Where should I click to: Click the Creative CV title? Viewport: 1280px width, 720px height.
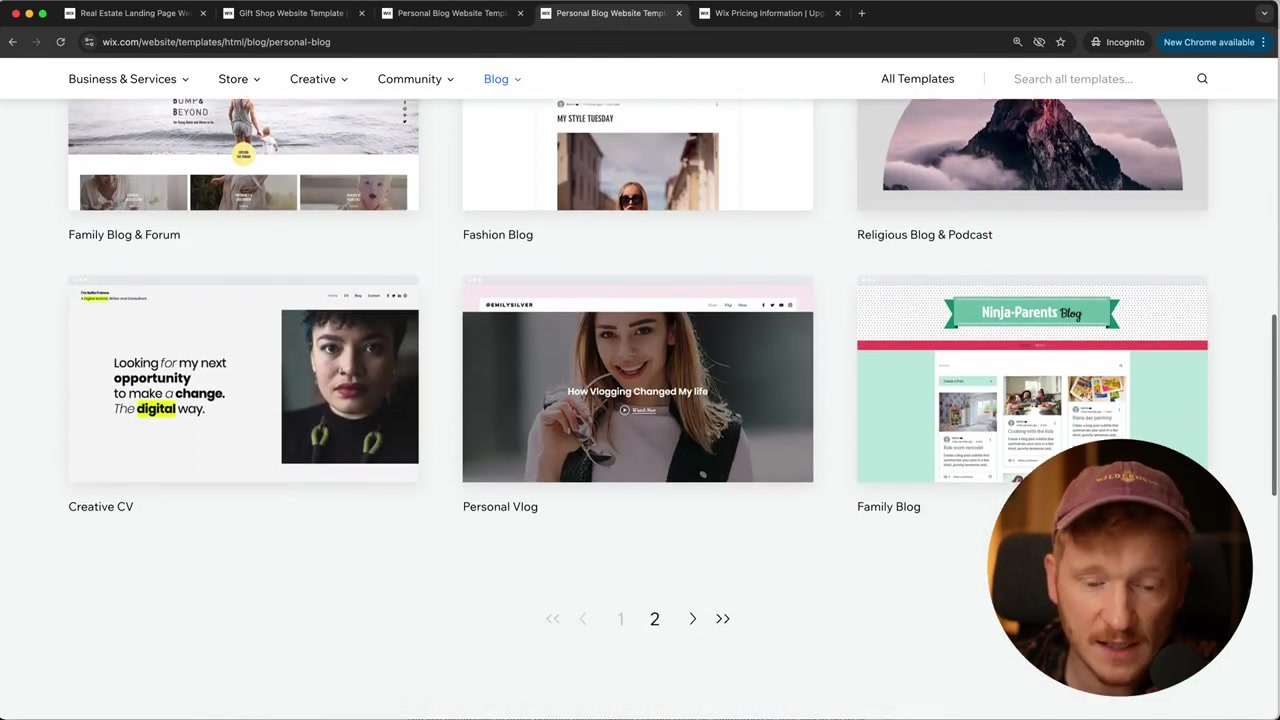tap(100, 507)
